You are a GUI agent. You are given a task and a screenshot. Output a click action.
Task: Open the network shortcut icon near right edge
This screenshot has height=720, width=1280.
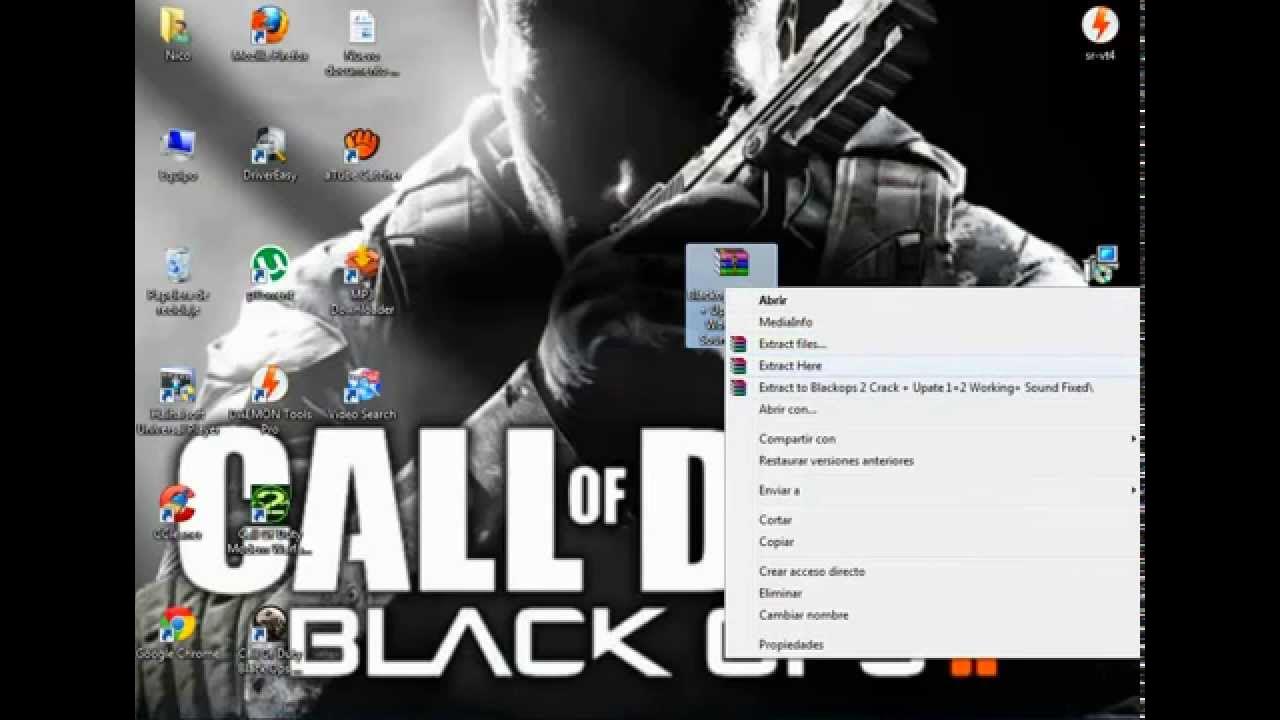[1102, 266]
